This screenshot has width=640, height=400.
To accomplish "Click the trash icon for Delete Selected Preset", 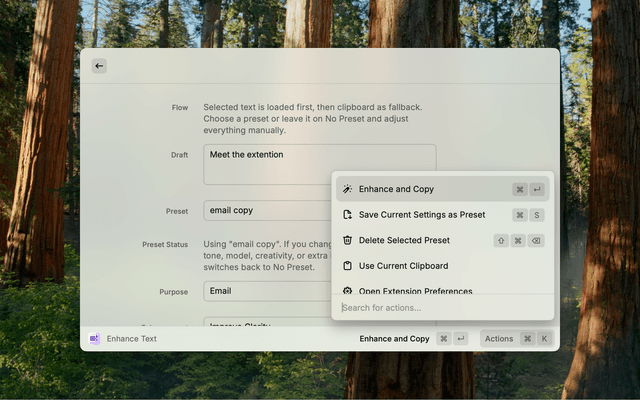I will 347,240.
